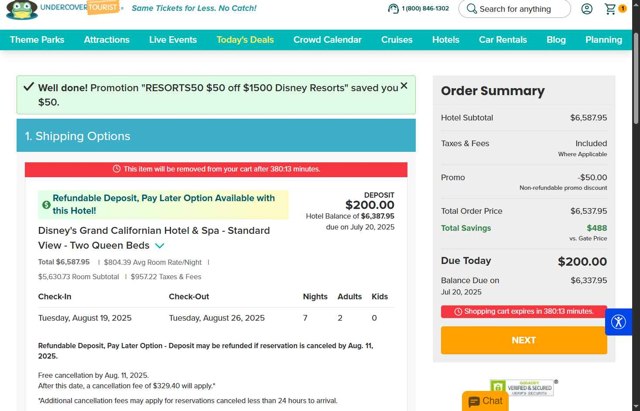The height and width of the screenshot is (411, 640).
Task: Click the Hotel Subtotal $6,587.95 value
Action: 588,118
